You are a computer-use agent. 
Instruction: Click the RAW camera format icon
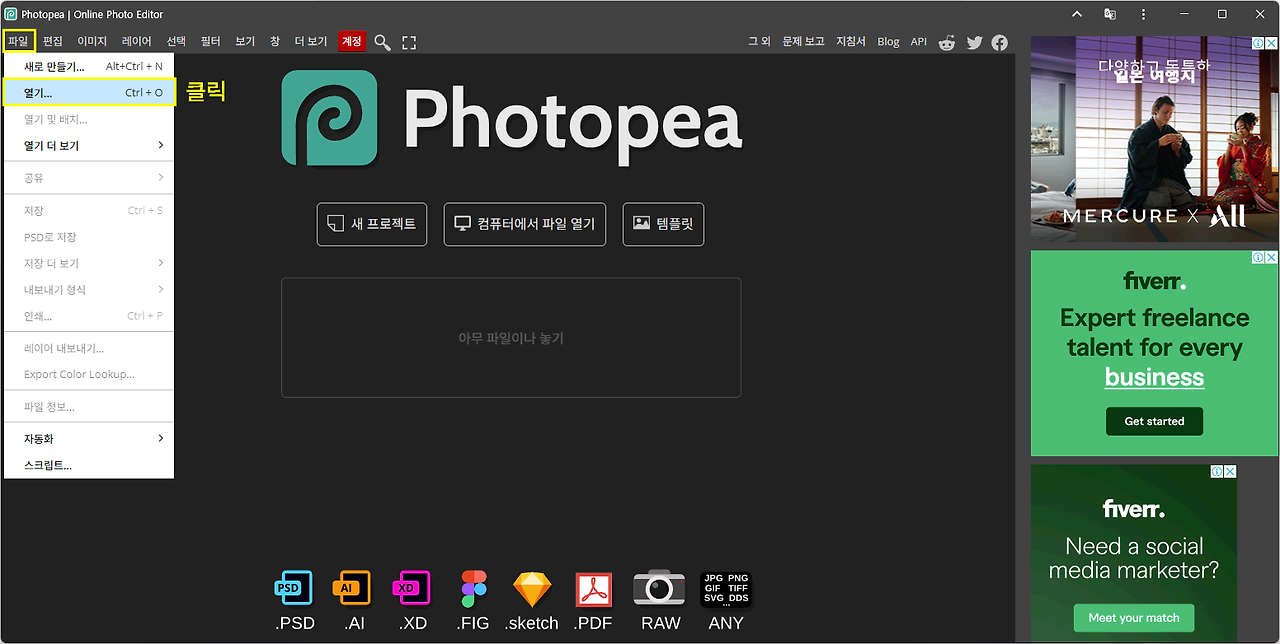(x=660, y=588)
